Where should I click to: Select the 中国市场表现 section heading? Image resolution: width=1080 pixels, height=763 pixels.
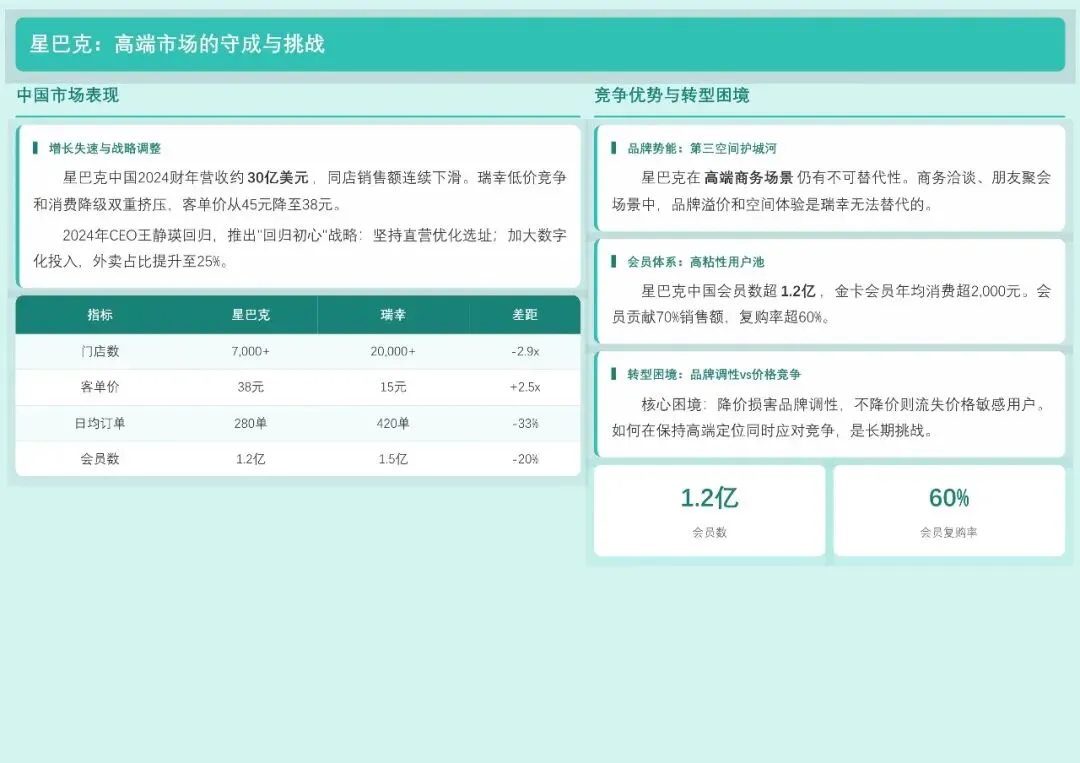pyautogui.click(x=68, y=95)
